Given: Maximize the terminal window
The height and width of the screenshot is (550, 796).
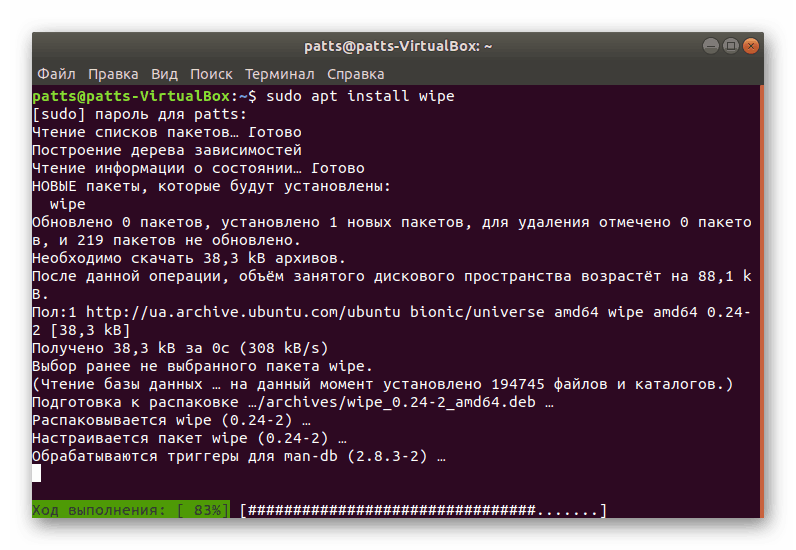Looking at the screenshot, I should point(731,46).
